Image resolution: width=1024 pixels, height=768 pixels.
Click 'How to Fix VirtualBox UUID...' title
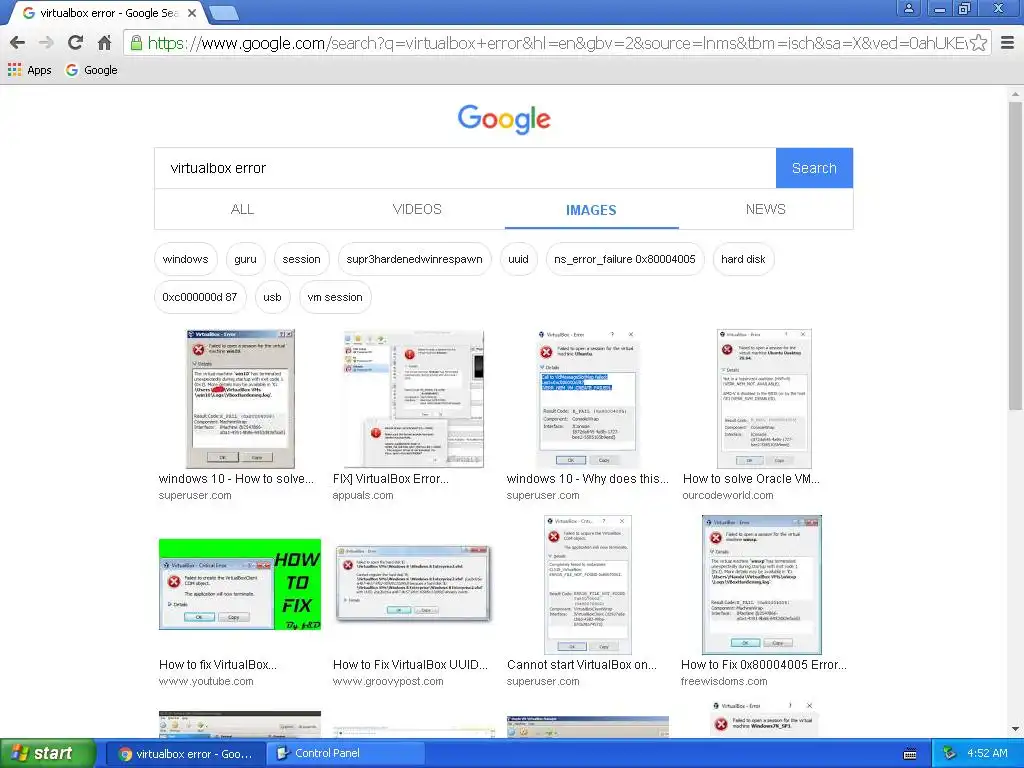(x=410, y=665)
